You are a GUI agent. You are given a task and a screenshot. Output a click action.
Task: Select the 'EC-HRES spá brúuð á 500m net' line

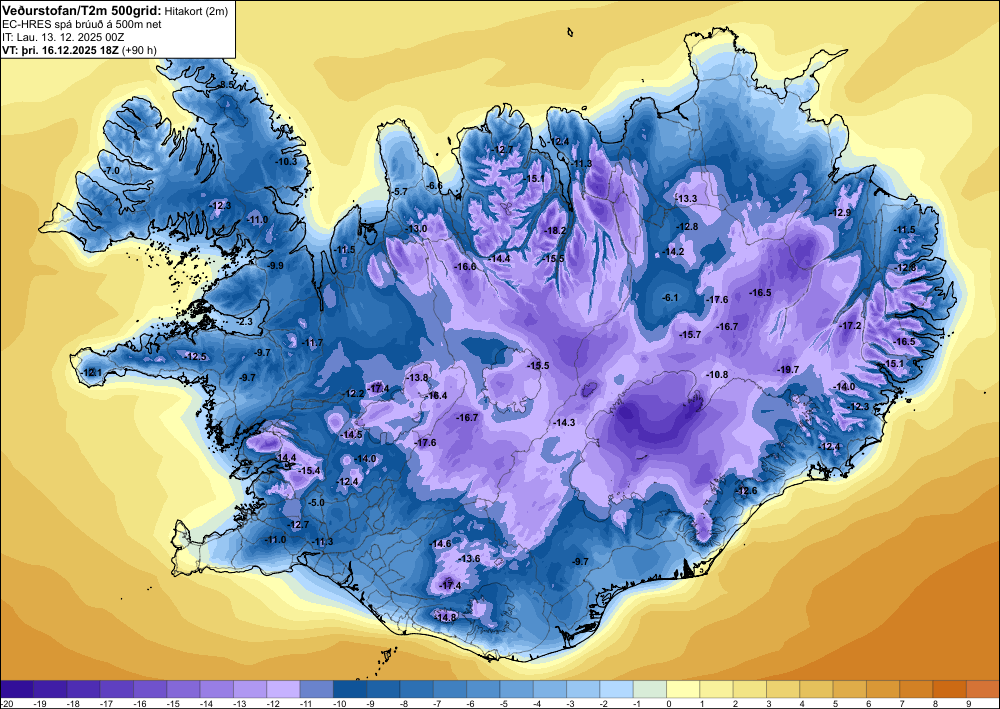pos(82,24)
